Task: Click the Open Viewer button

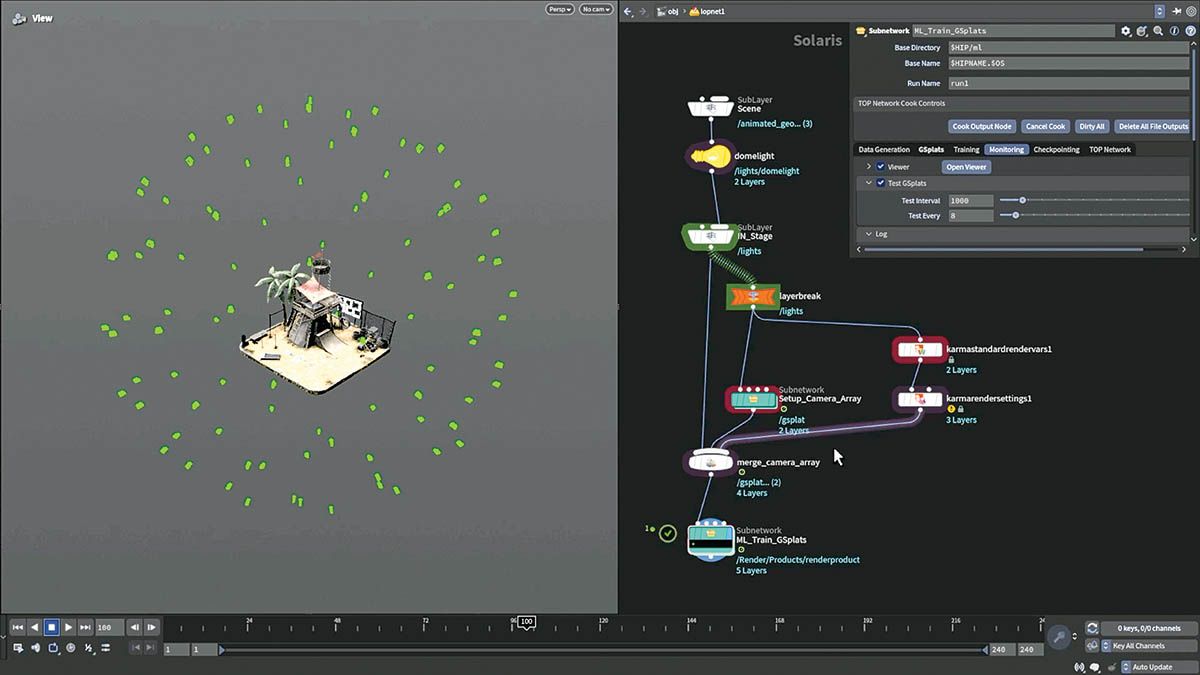Action: [x=967, y=167]
